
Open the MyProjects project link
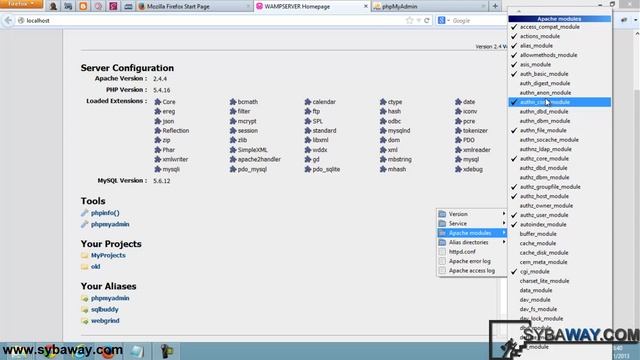click(x=108, y=255)
